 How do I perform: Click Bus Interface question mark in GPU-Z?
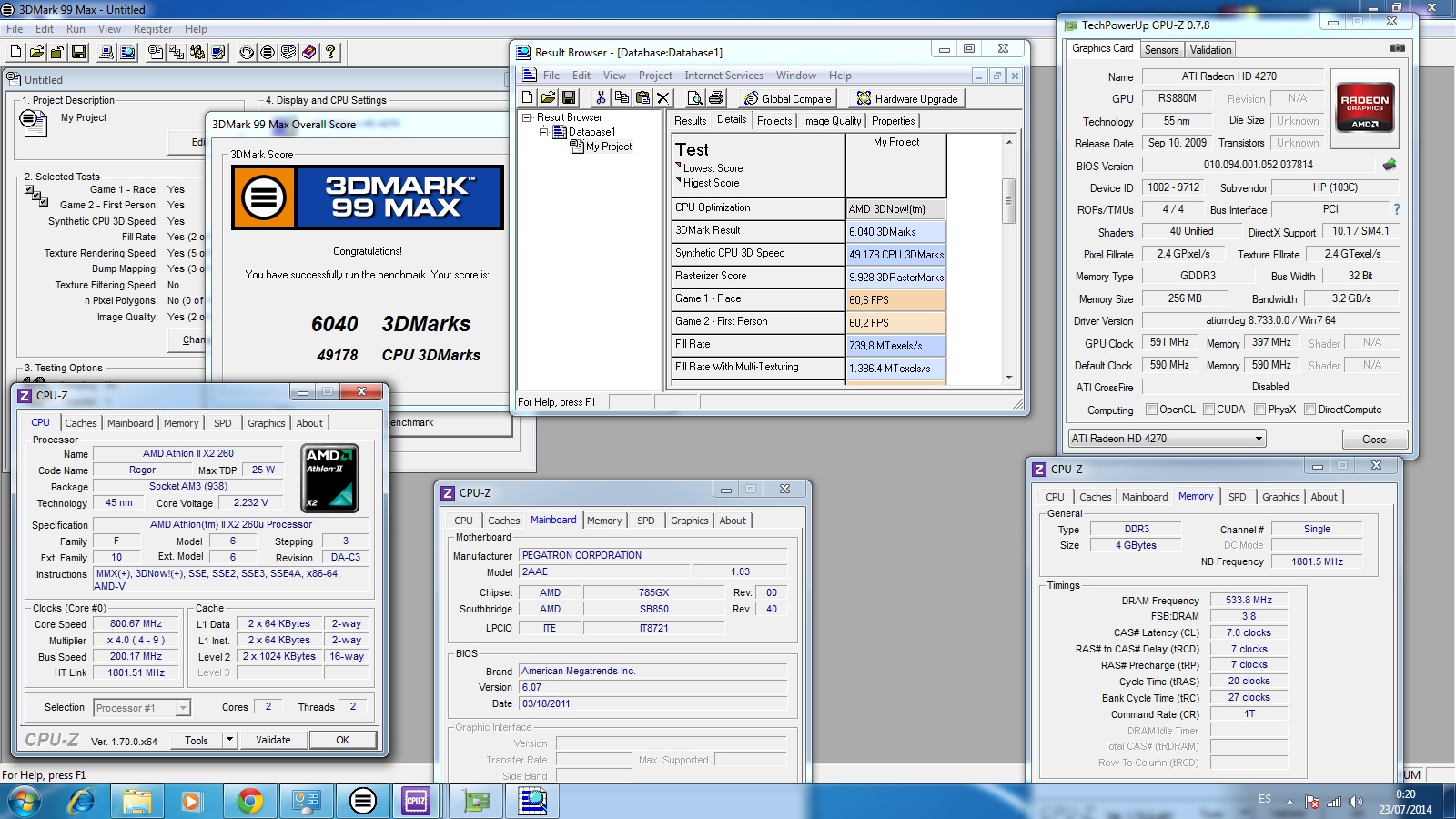tap(1397, 209)
